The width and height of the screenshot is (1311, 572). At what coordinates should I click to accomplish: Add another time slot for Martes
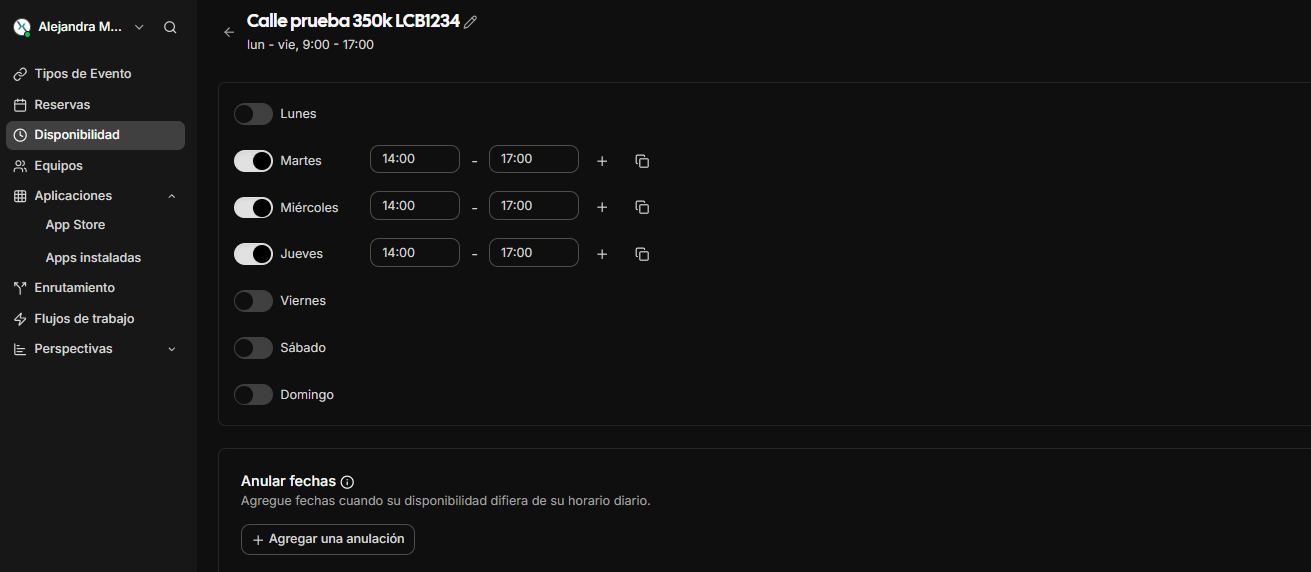(x=602, y=161)
